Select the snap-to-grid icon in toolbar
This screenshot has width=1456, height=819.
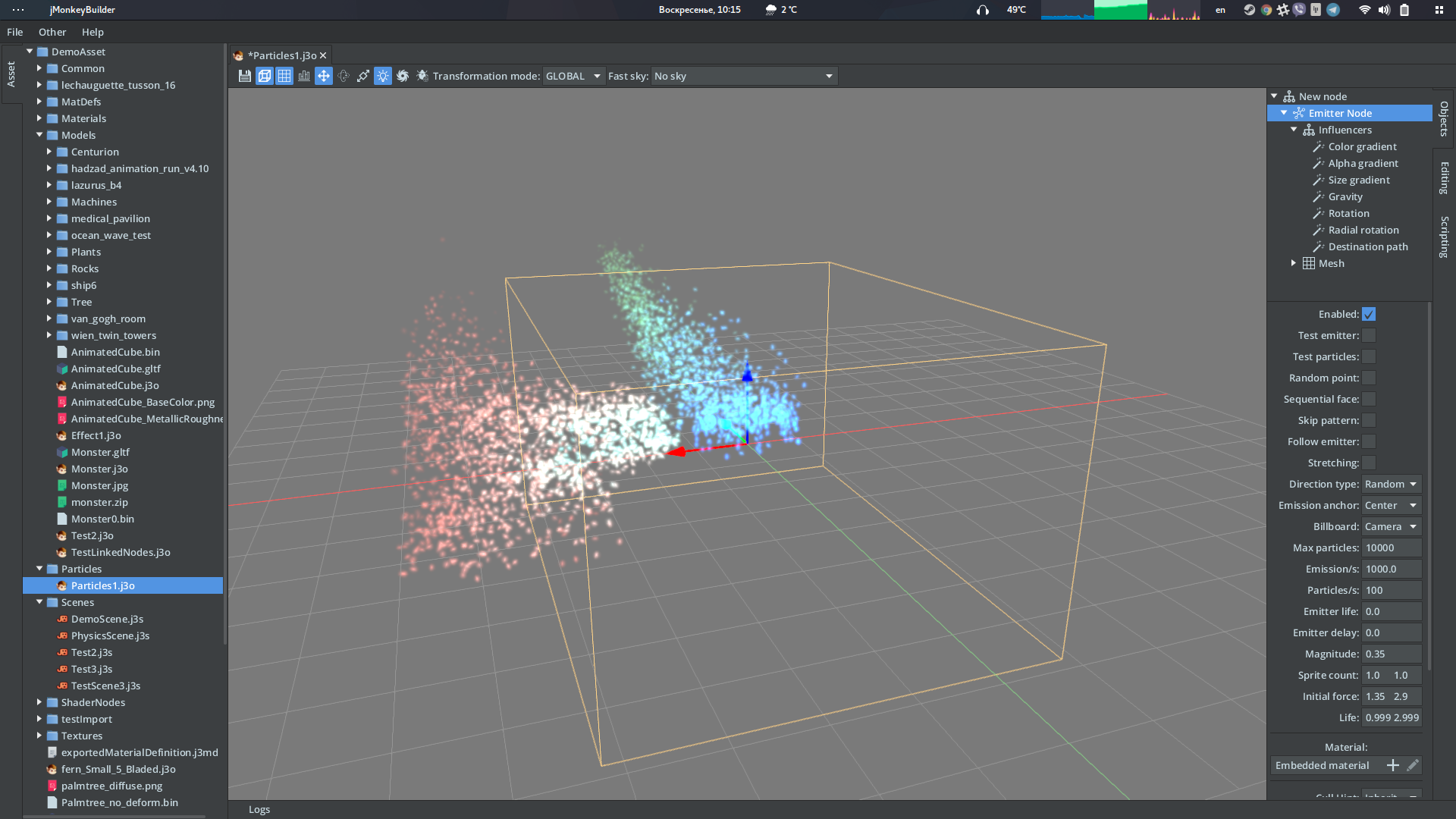tap(285, 76)
